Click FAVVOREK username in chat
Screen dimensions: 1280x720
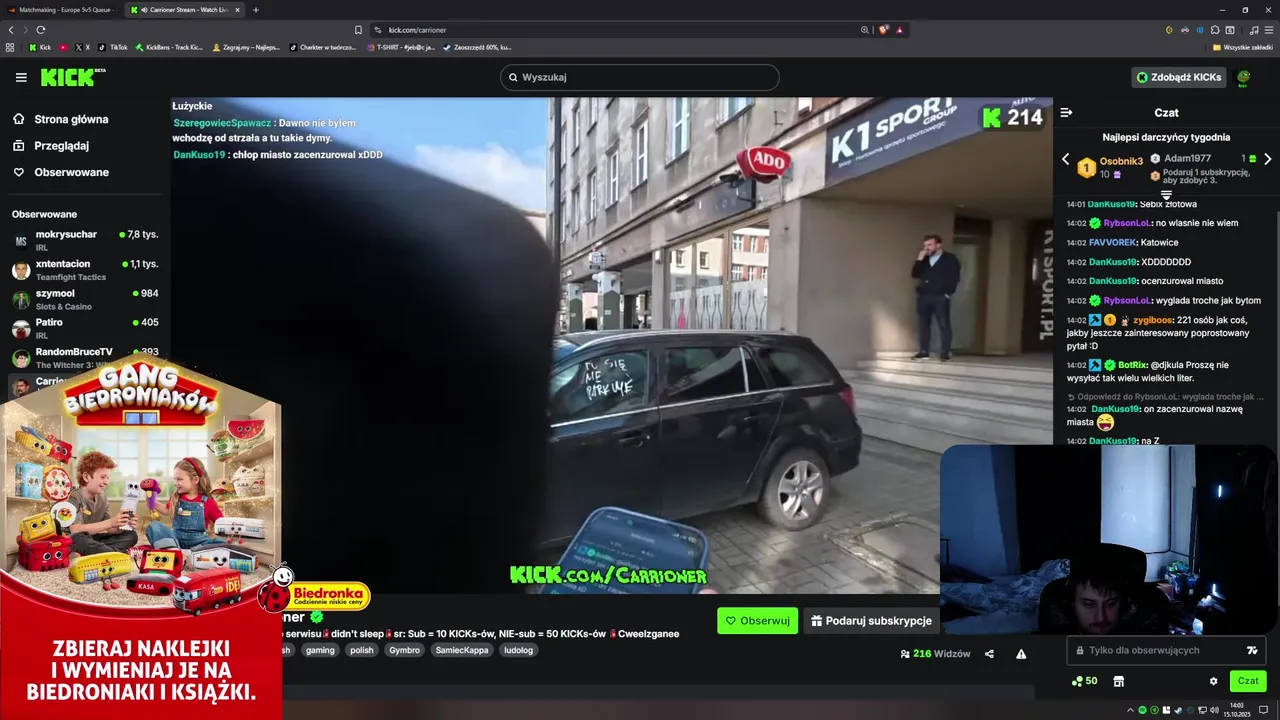click(1112, 242)
